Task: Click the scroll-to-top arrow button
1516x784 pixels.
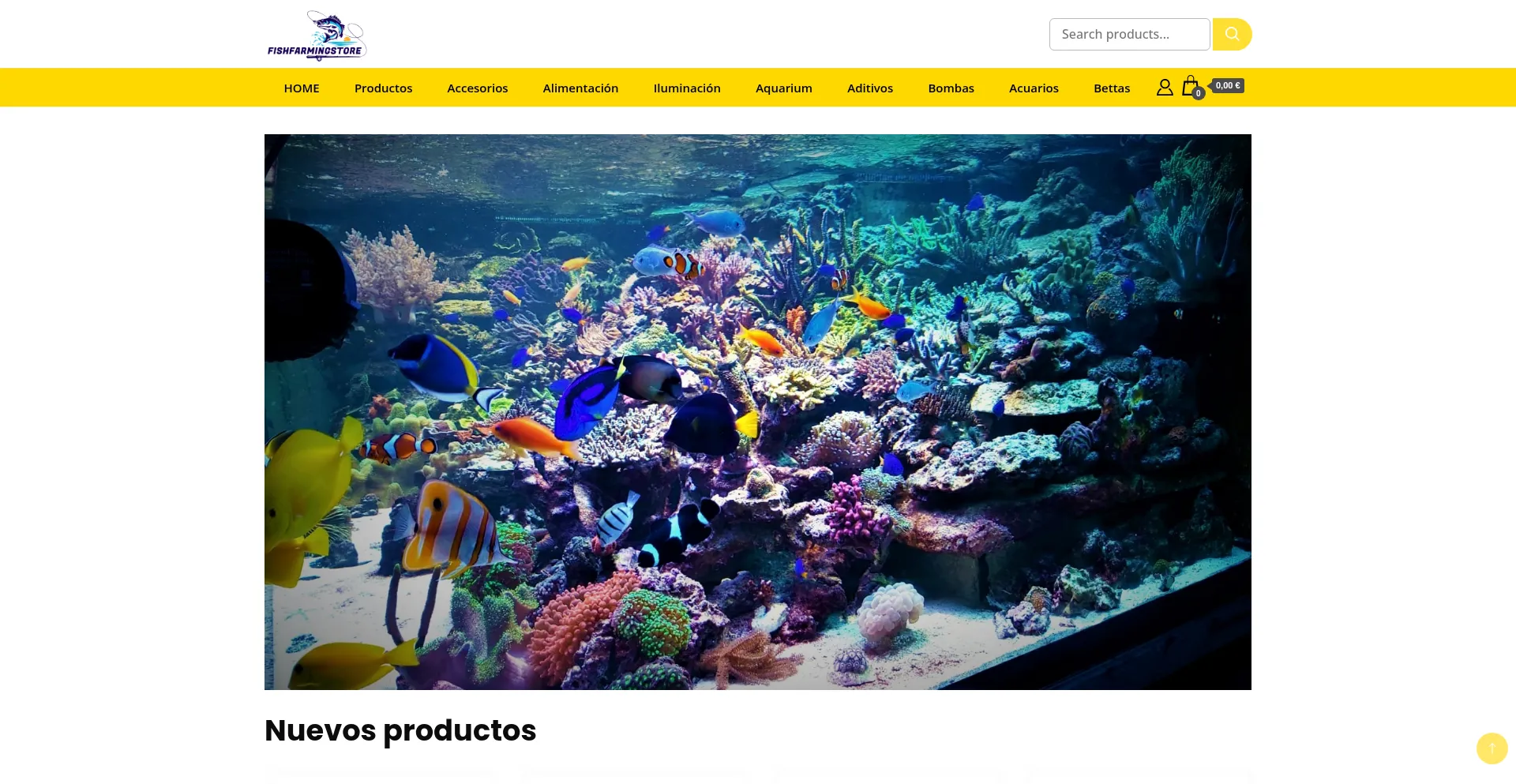Action: tap(1492, 748)
